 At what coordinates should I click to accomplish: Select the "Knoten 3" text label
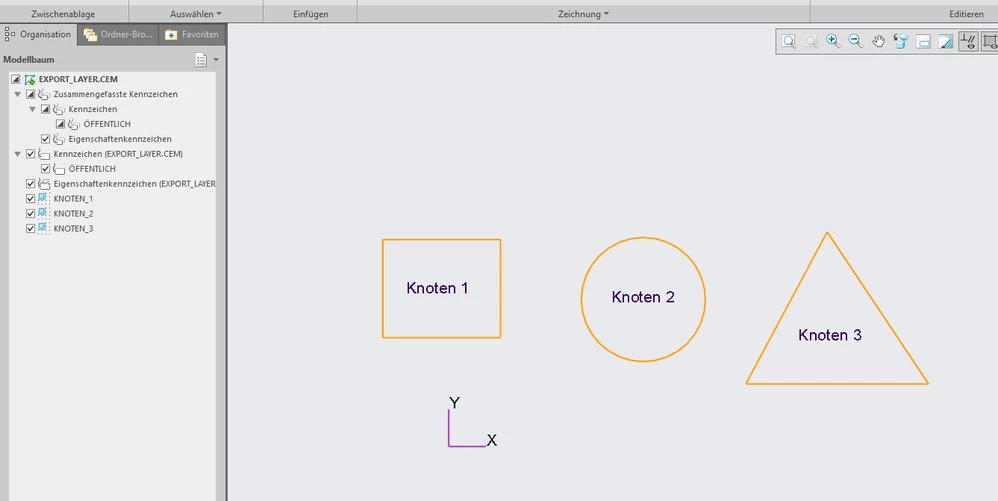coord(830,335)
